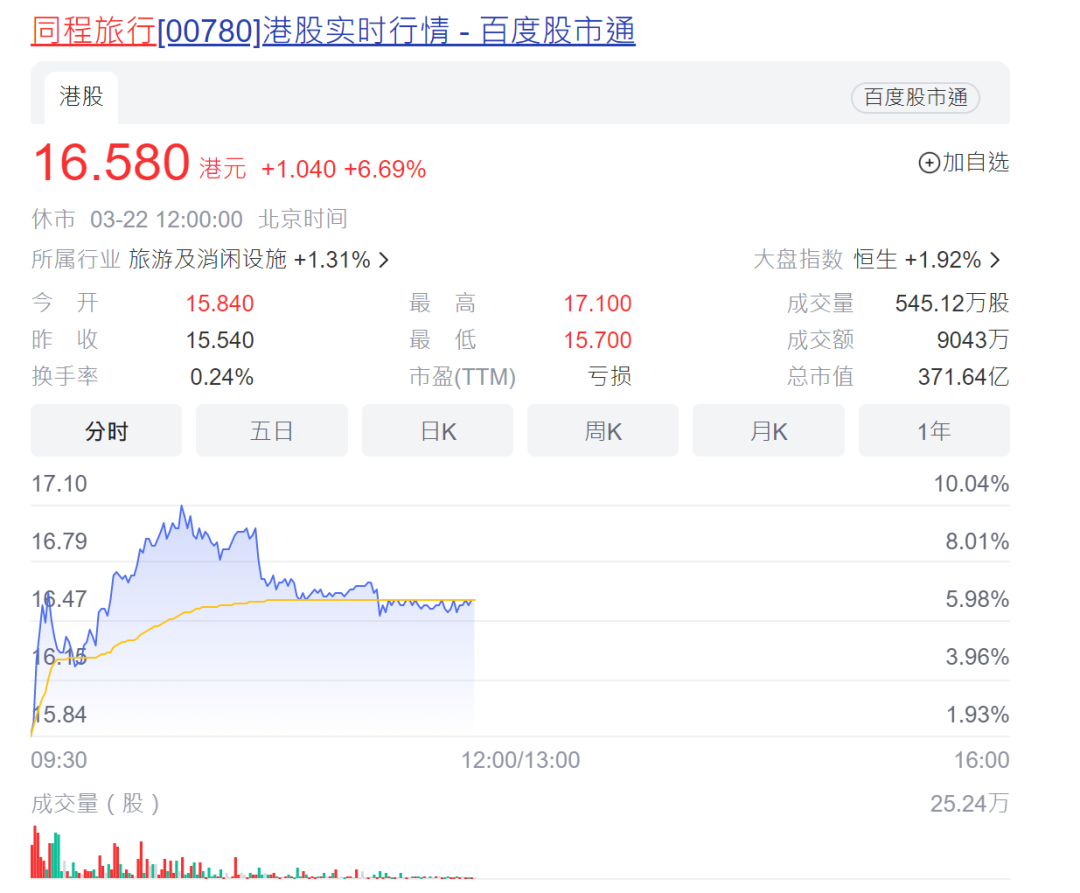Expand the 恒生 index chevron
The width and height of the screenshot is (1080, 893).
pyautogui.click(x=995, y=260)
